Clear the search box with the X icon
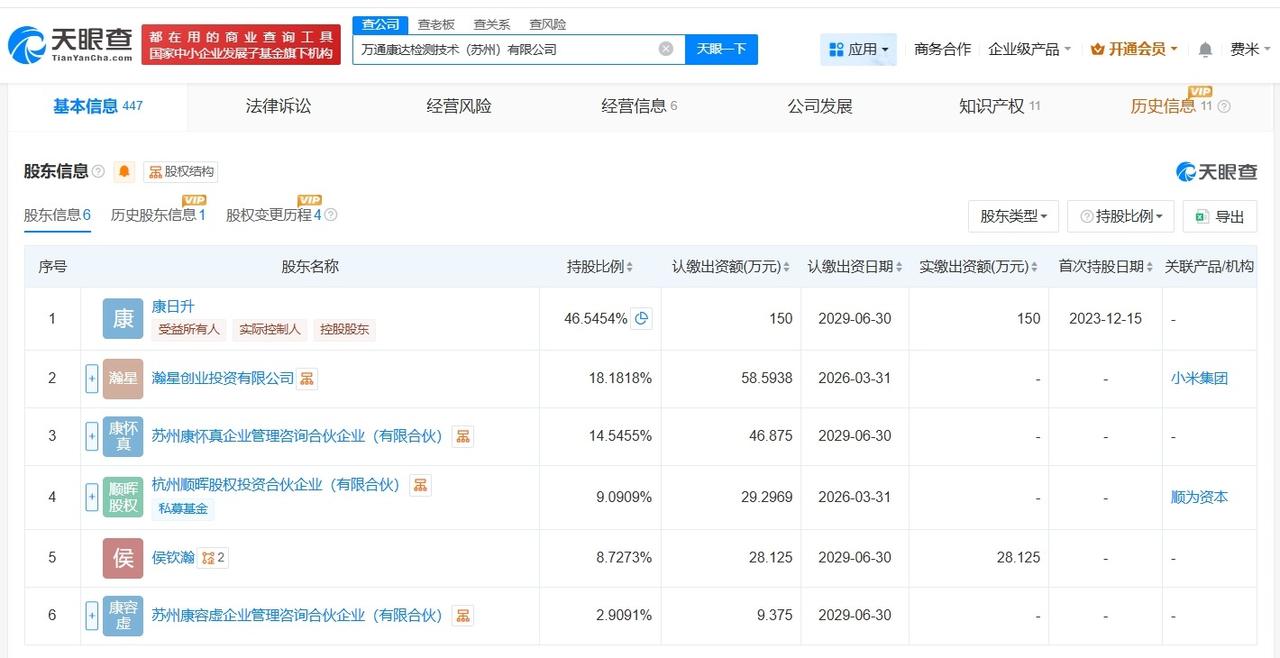Image resolution: width=1280 pixels, height=658 pixels. coord(666,49)
